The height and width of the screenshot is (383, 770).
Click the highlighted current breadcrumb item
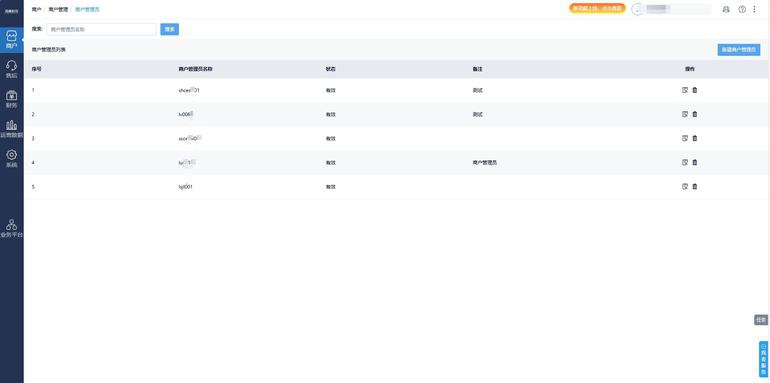(x=87, y=9)
